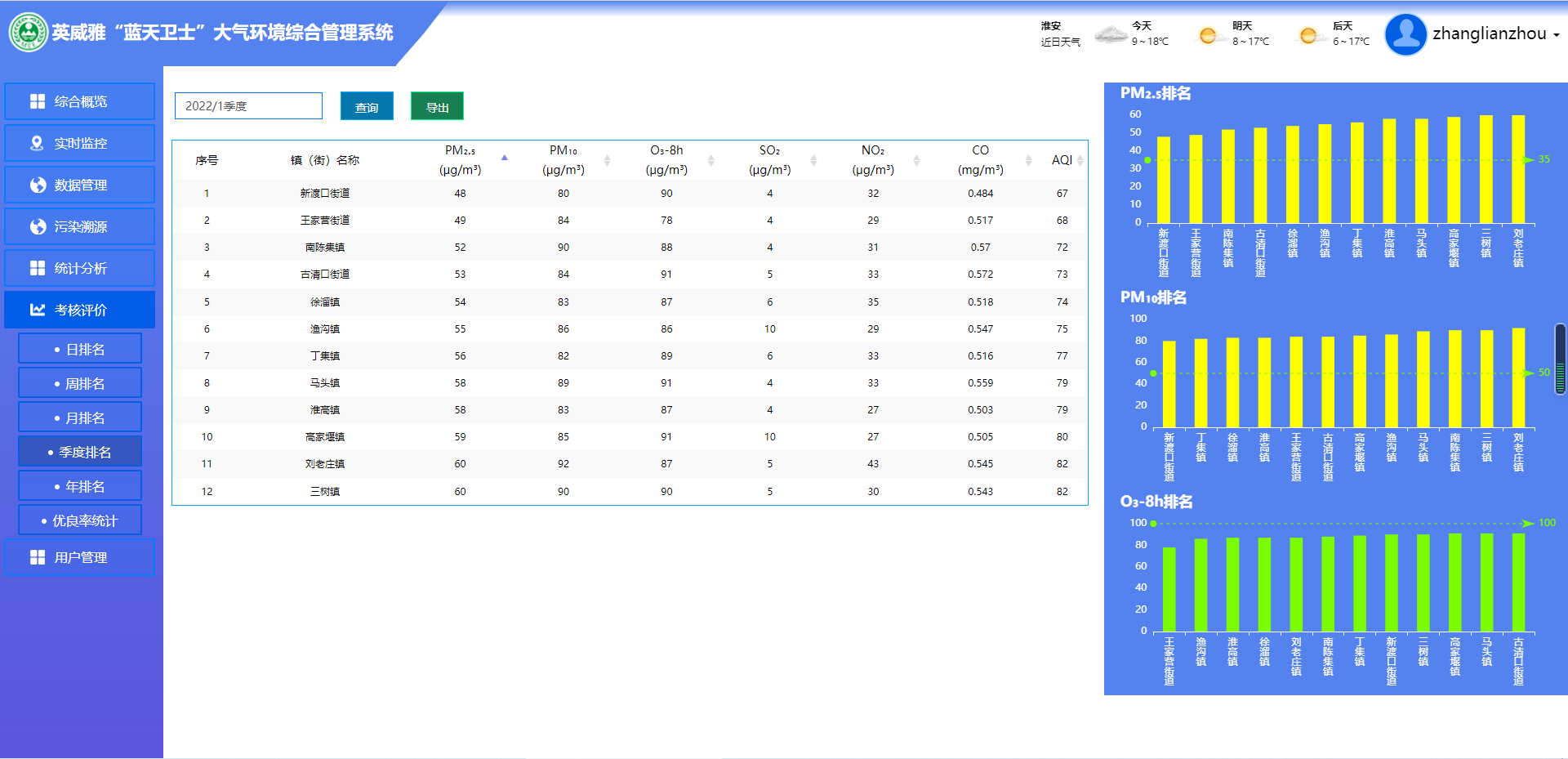Sort table by PM10 column arrows
This screenshot has width=1568, height=759.
pos(607,160)
